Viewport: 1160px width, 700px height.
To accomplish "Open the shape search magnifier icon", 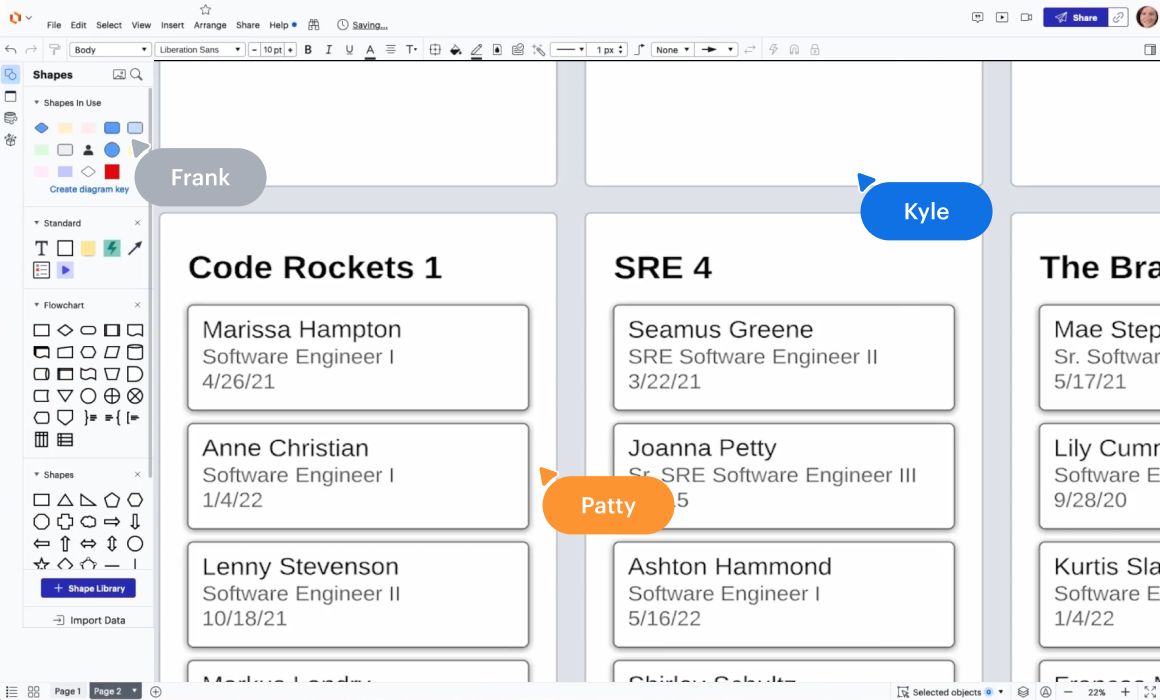I will (x=136, y=74).
